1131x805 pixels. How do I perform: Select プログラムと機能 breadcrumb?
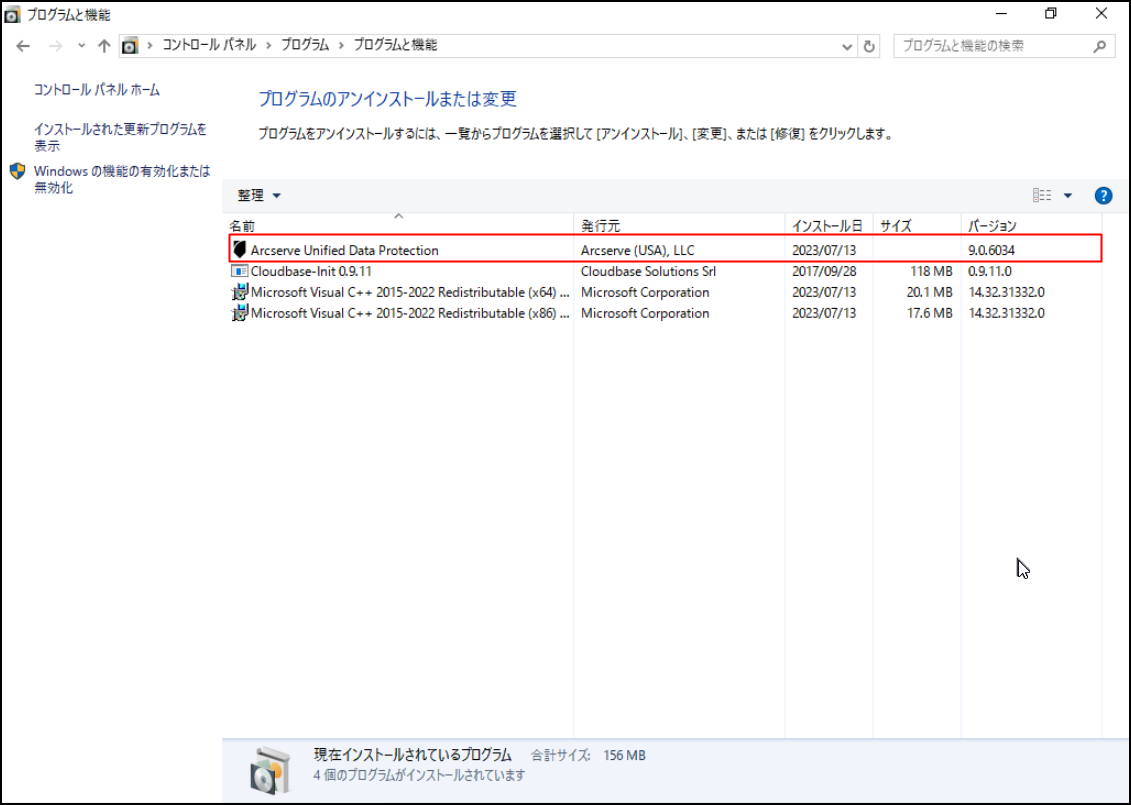[x=395, y=45]
